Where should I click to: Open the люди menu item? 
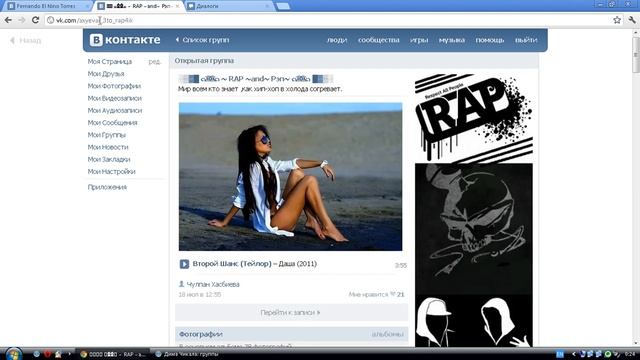(337, 40)
